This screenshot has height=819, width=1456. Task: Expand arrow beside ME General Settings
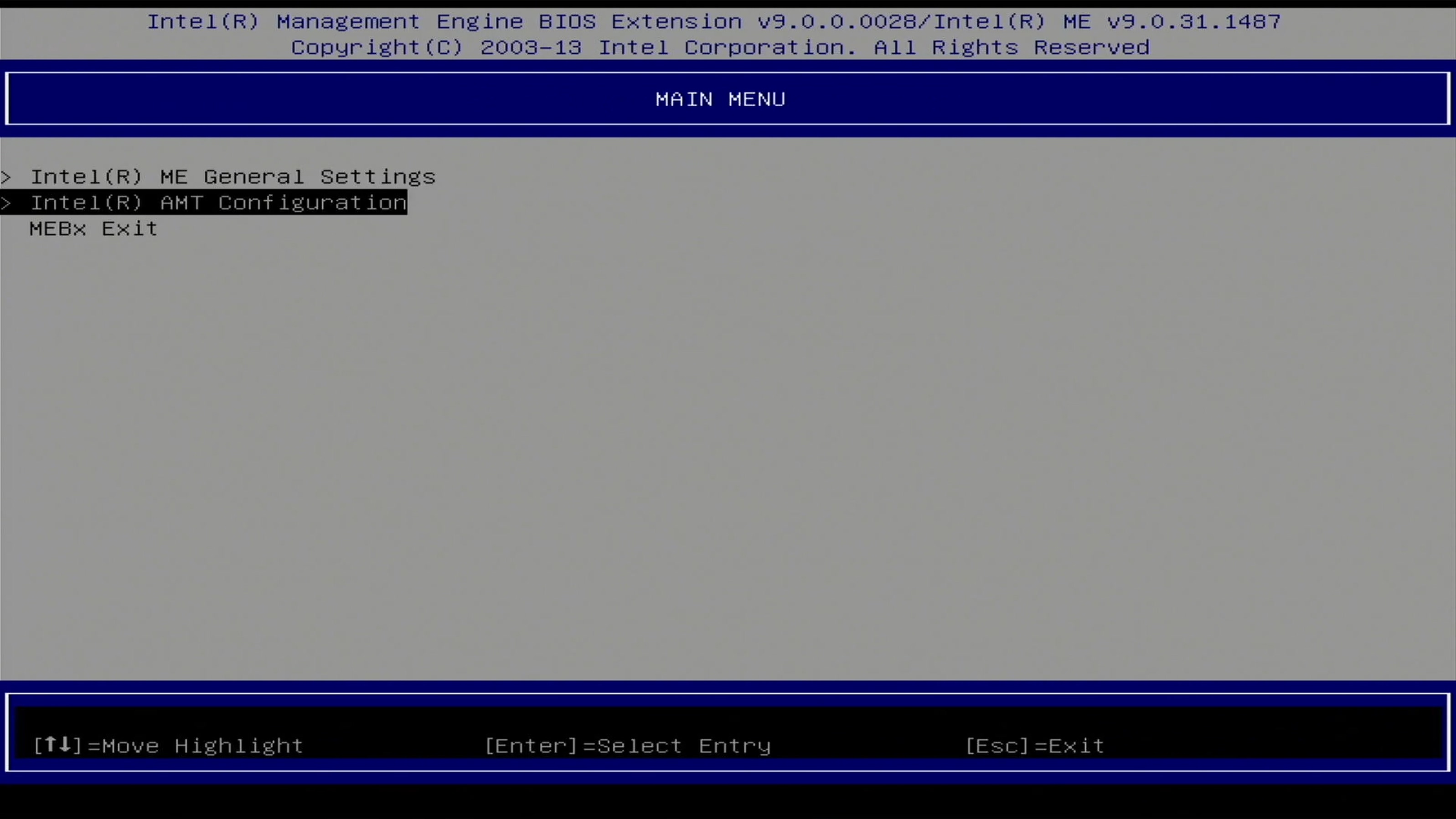click(x=6, y=177)
